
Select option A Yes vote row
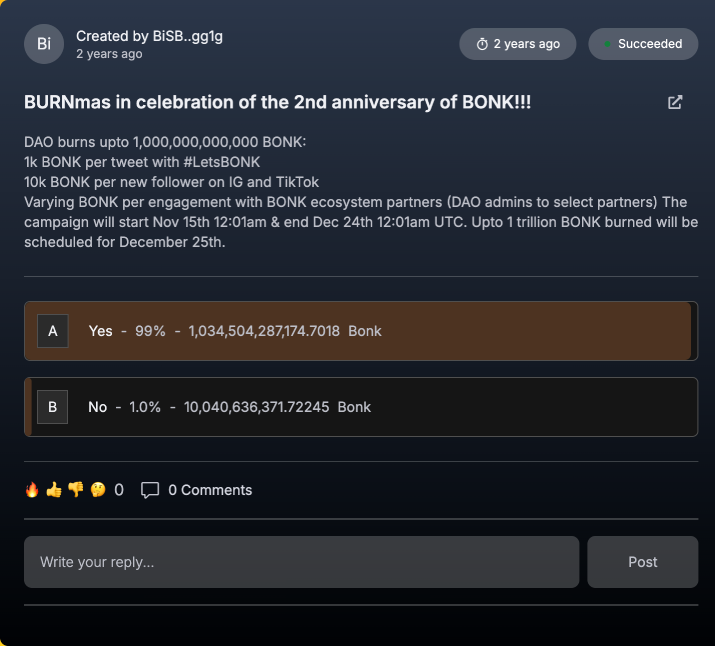(361, 331)
